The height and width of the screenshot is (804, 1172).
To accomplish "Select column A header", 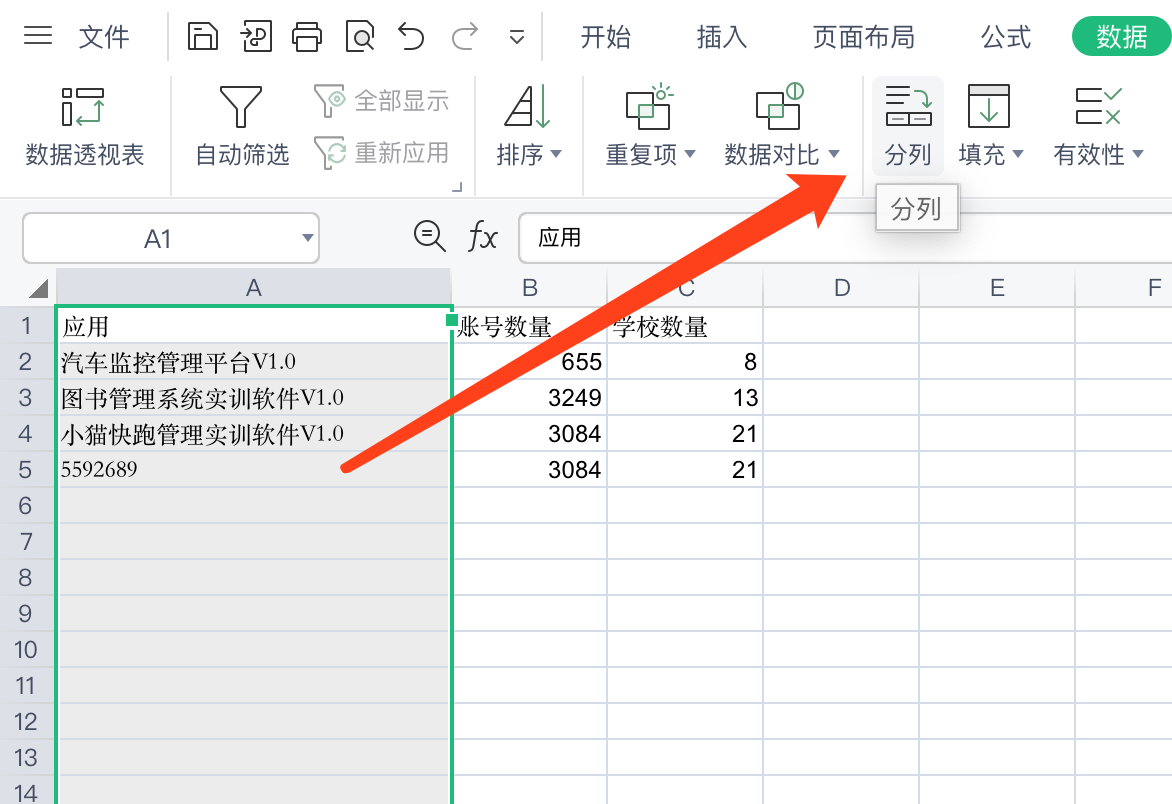I will (x=253, y=288).
